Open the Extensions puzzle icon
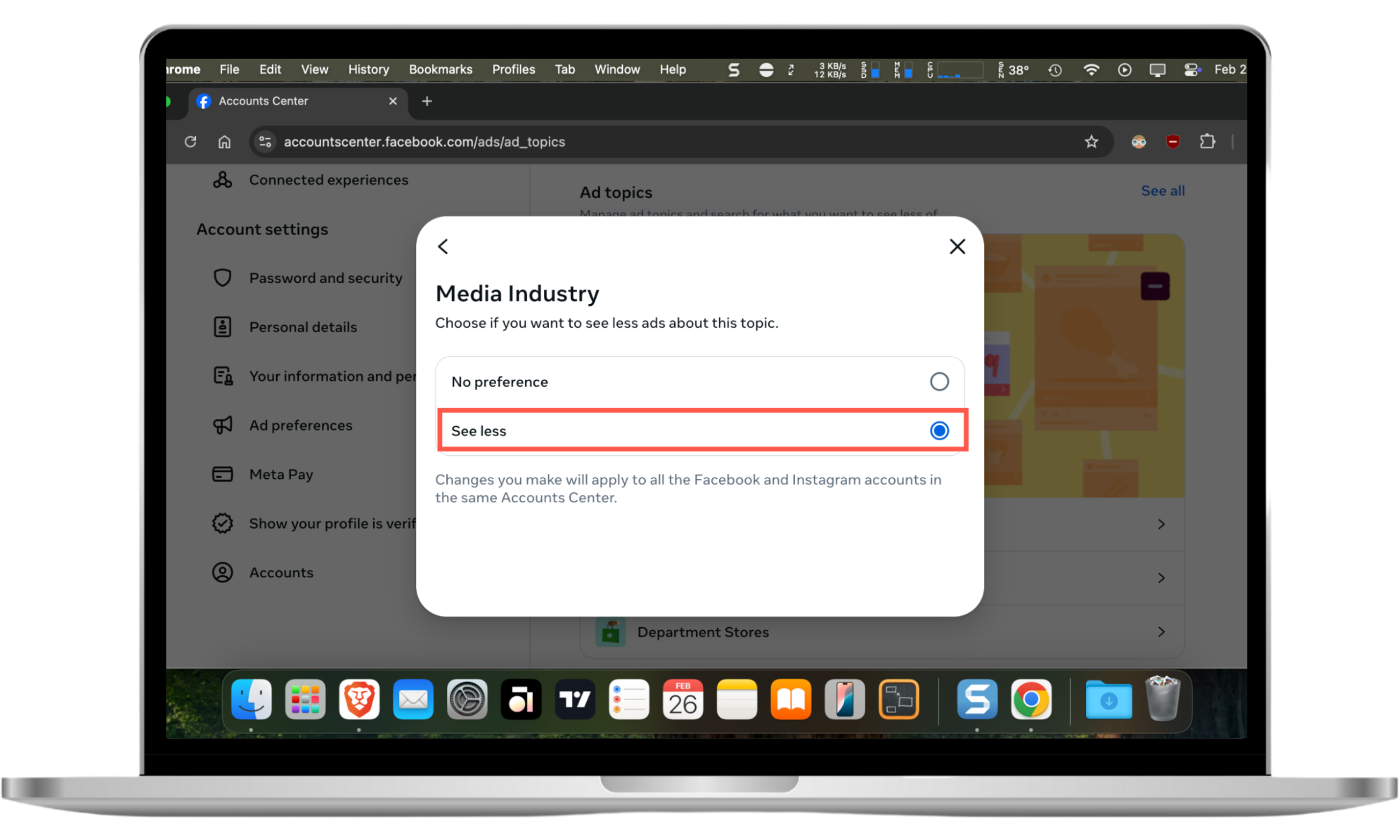The image size is (1400, 840). pyautogui.click(x=1207, y=142)
